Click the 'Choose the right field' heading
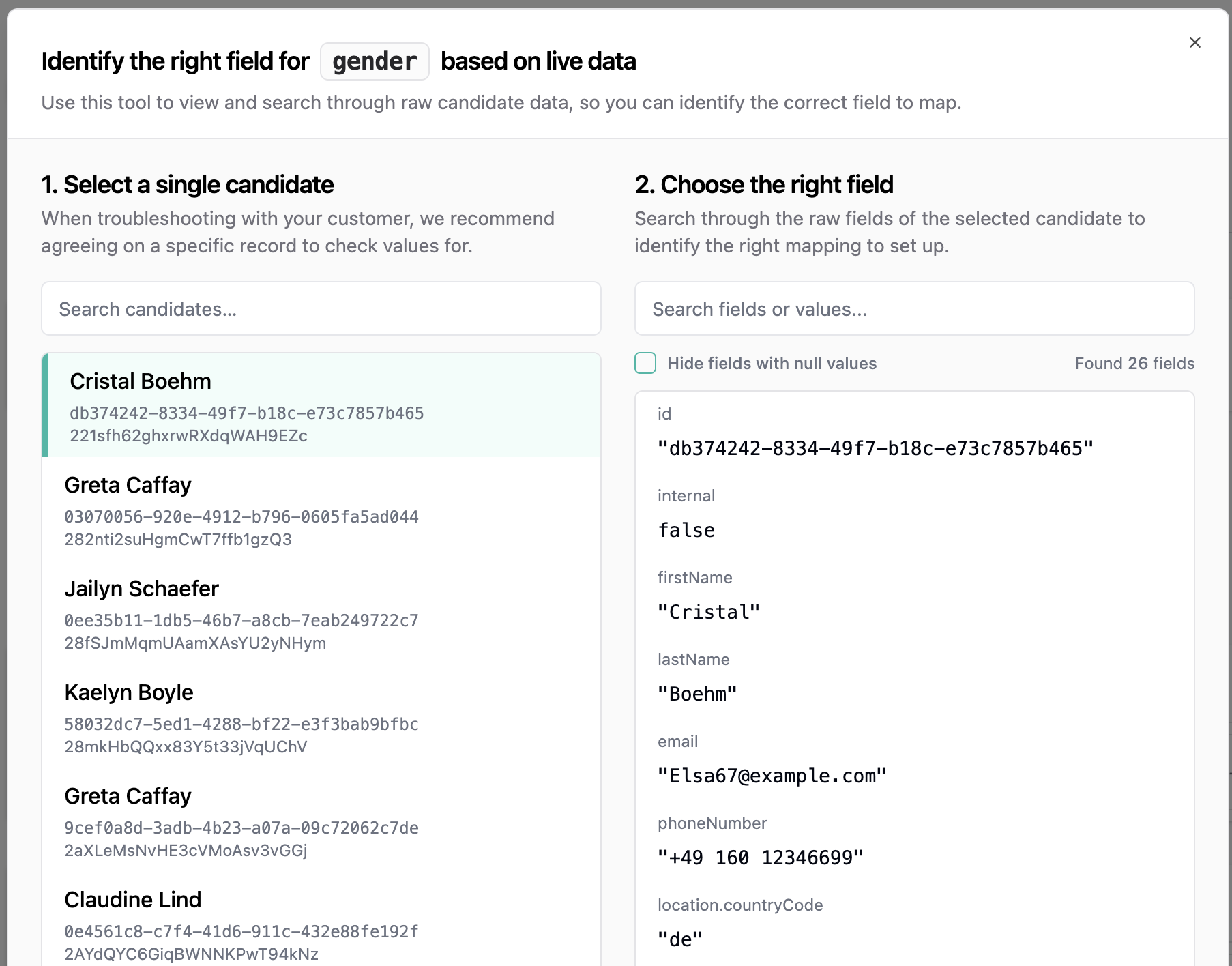This screenshot has height=966, width=1232. pos(764,185)
